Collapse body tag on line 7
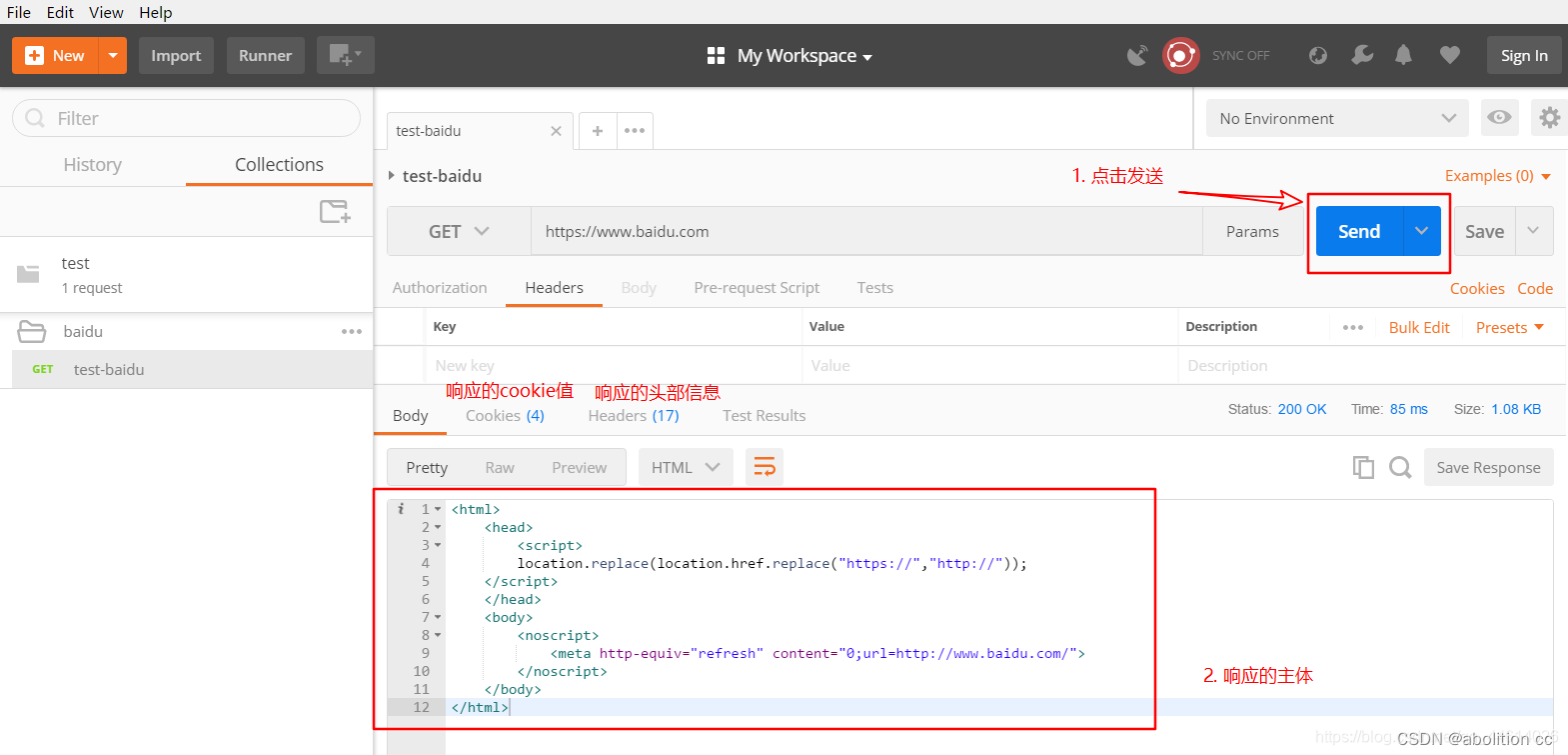The height and width of the screenshot is (755, 1568). click(438, 617)
